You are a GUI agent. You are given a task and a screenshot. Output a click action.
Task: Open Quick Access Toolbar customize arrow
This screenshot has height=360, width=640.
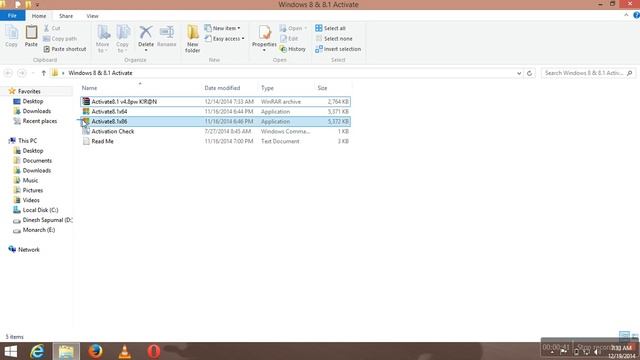(37, 4)
